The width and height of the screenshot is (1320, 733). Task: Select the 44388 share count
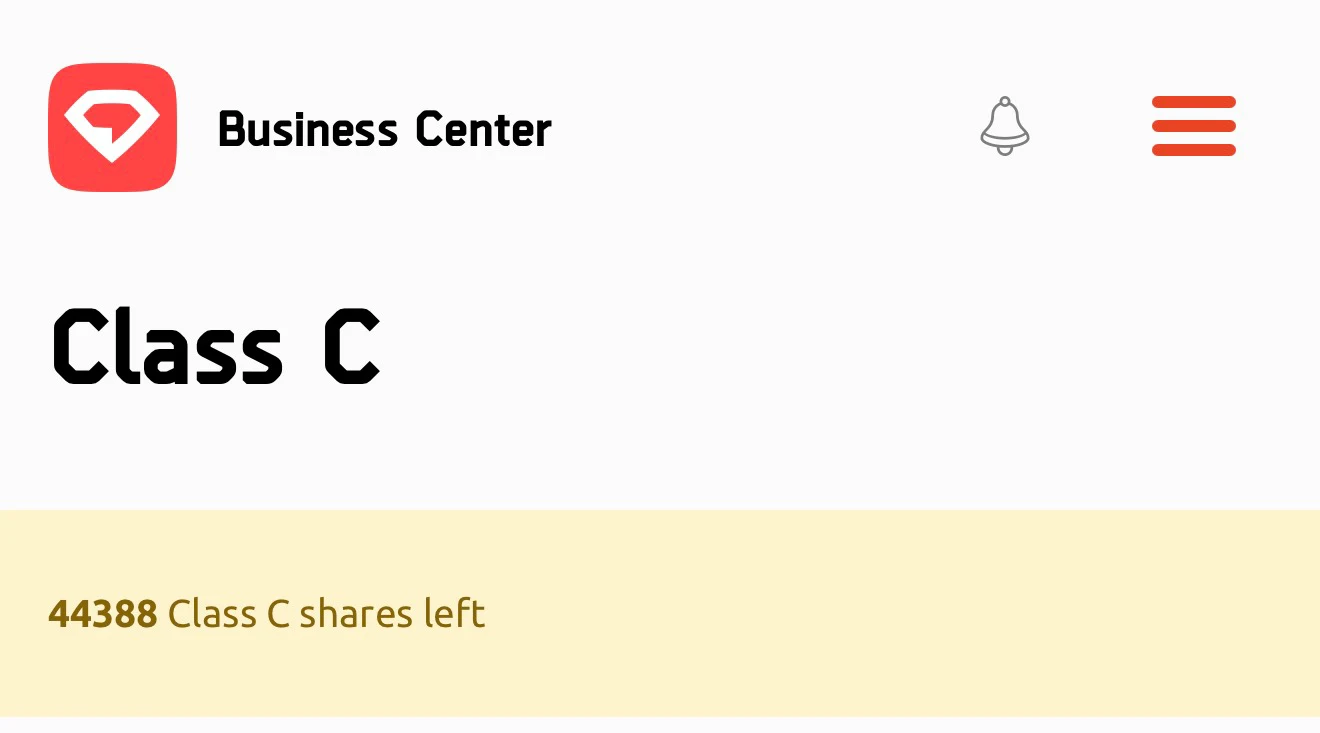coord(102,613)
